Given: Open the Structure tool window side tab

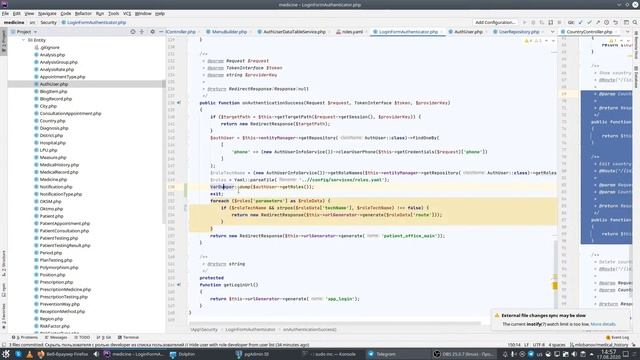Looking at the screenshot, I should pos(4,264).
